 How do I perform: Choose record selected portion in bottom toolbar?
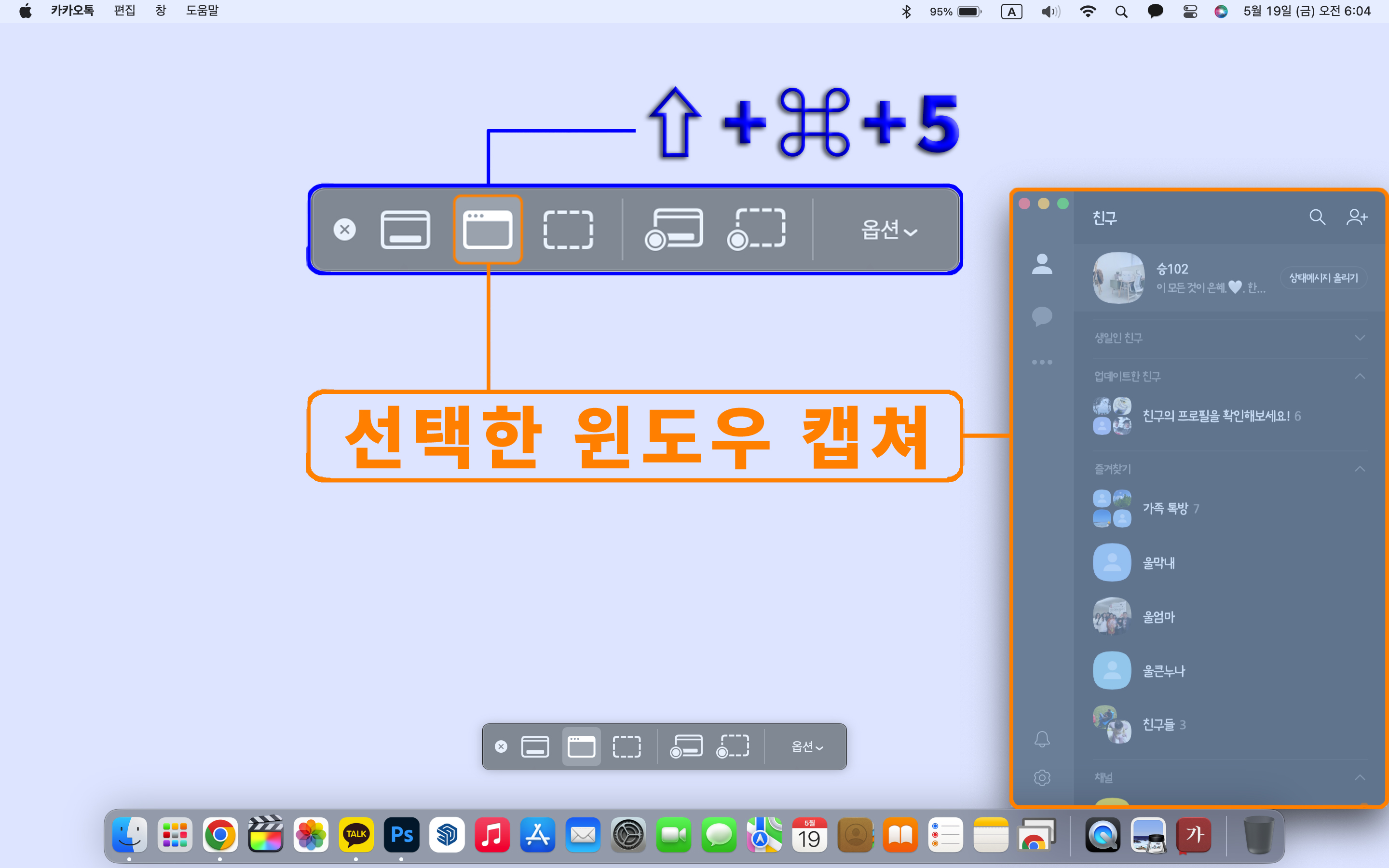coord(733,746)
